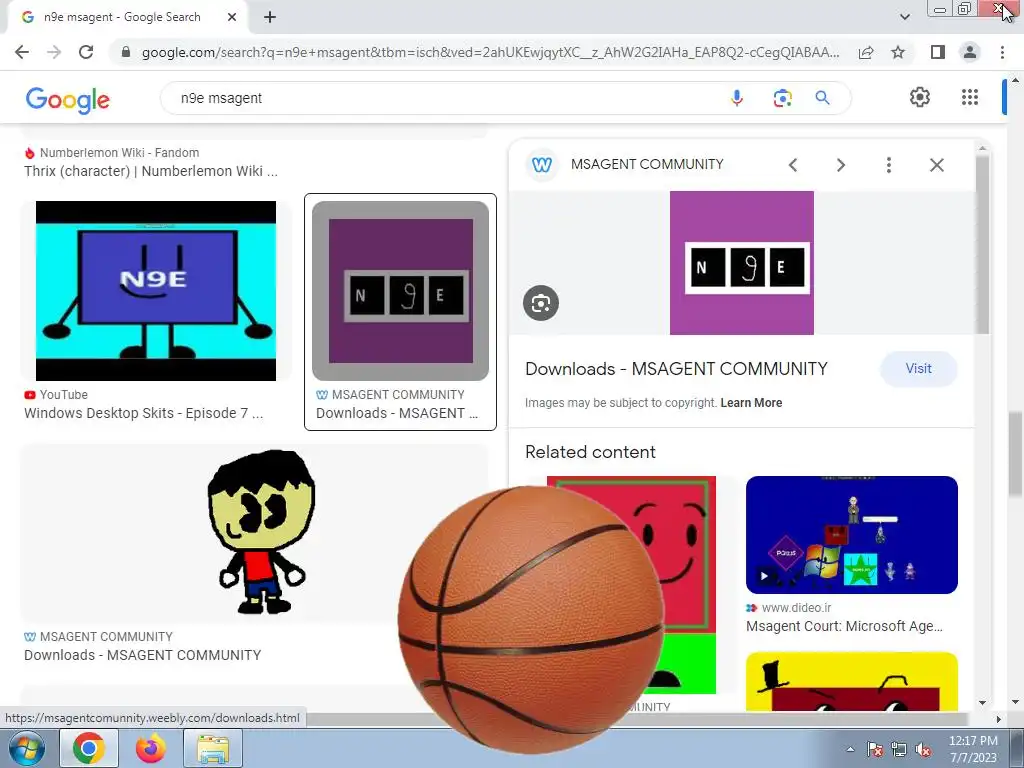Open the Google apps grid
1024x768 pixels.
coord(970,97)
